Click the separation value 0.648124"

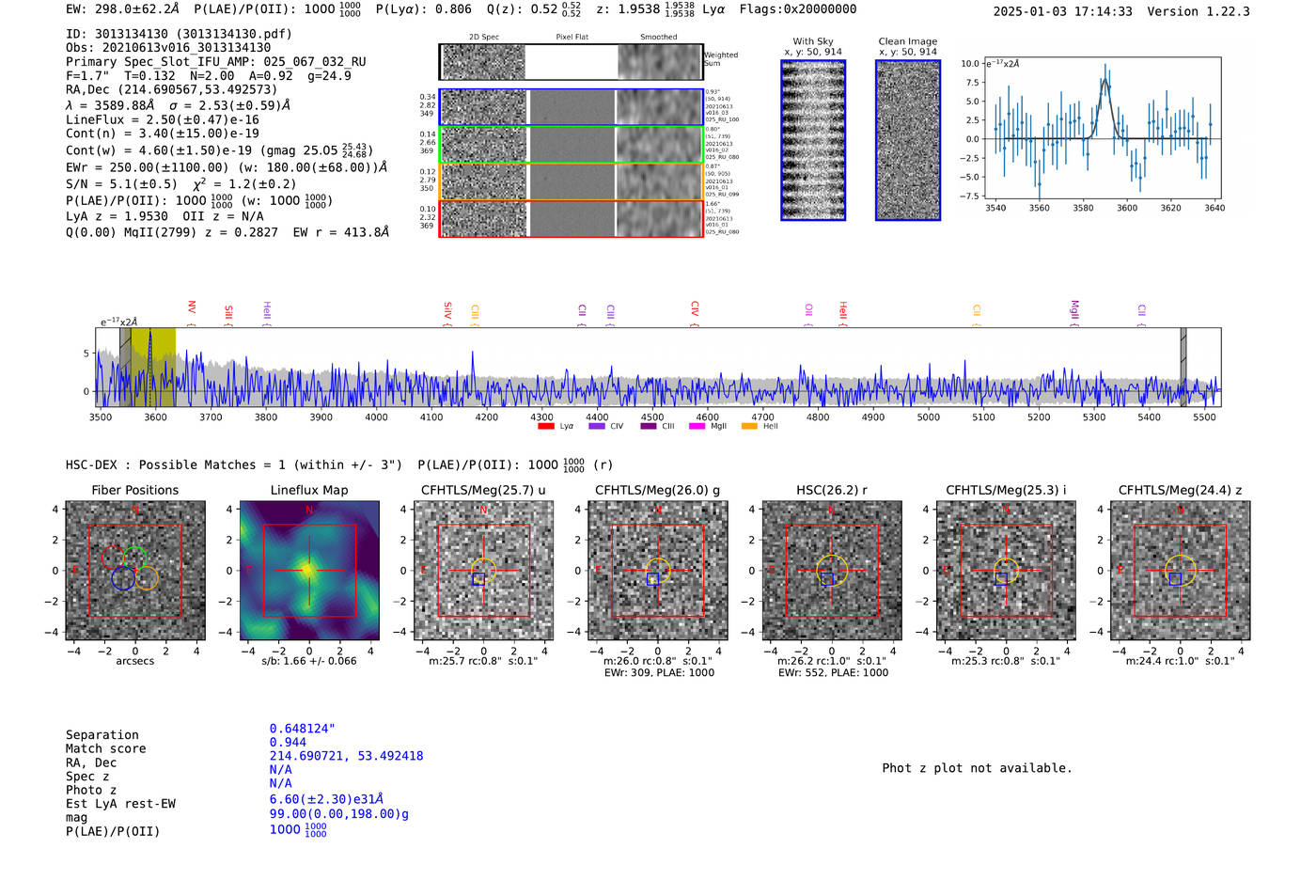(x=303, y=730)
